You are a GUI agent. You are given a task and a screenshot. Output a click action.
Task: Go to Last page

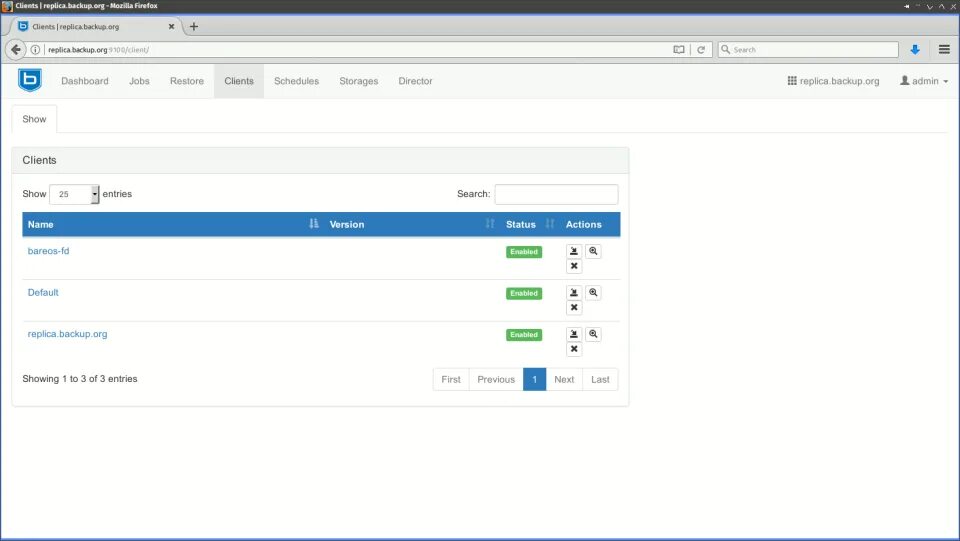(600, 379)
